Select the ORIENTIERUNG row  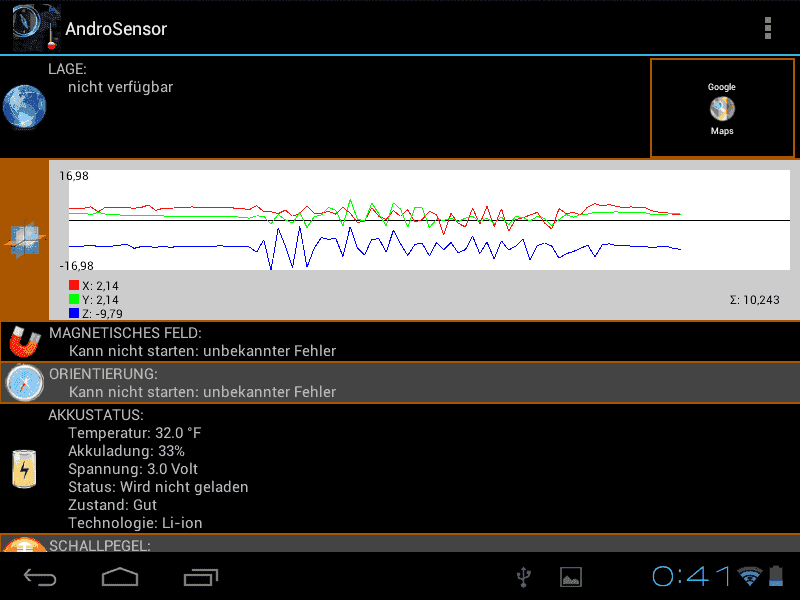coord(400,383)
